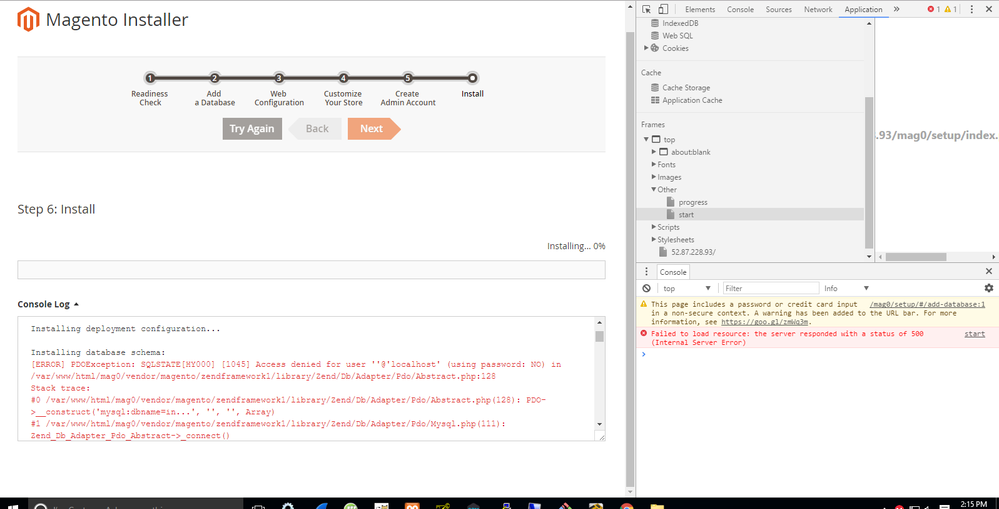Click the red error count icon

click(933, 9)
